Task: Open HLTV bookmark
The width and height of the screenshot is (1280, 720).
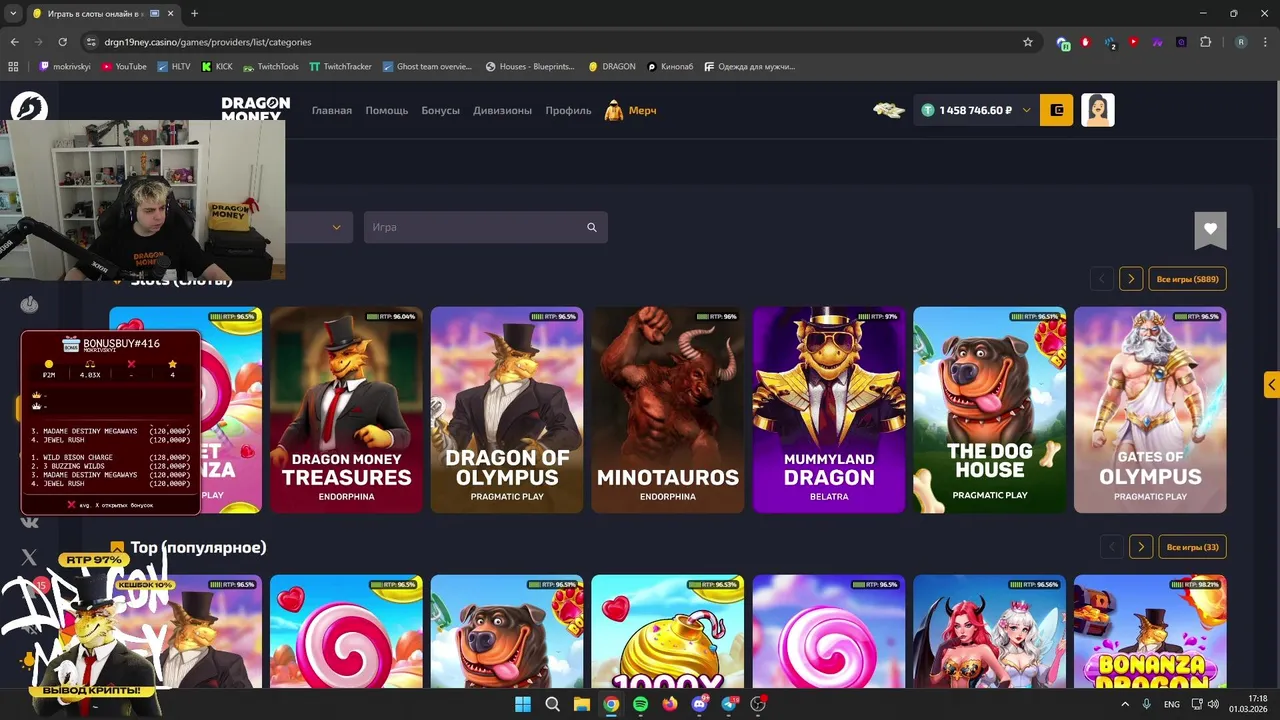Action: [174, 67]
